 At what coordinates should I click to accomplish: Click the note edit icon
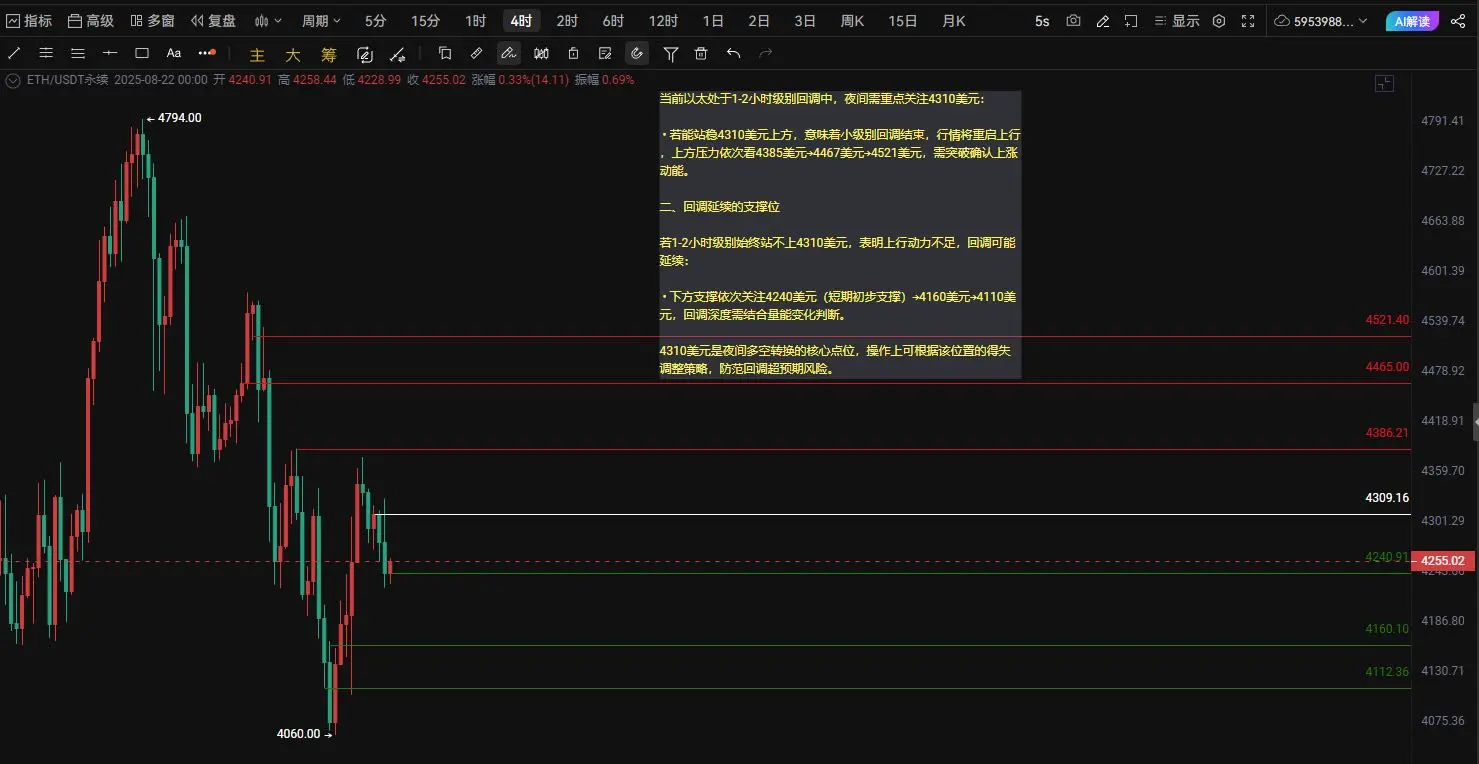pos(605,53)
